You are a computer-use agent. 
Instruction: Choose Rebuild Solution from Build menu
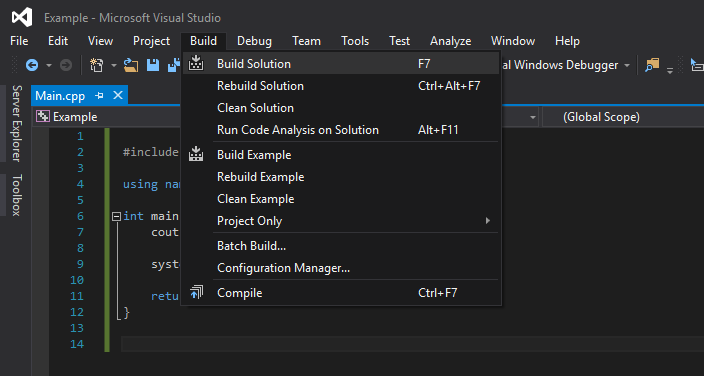(341, 86)
